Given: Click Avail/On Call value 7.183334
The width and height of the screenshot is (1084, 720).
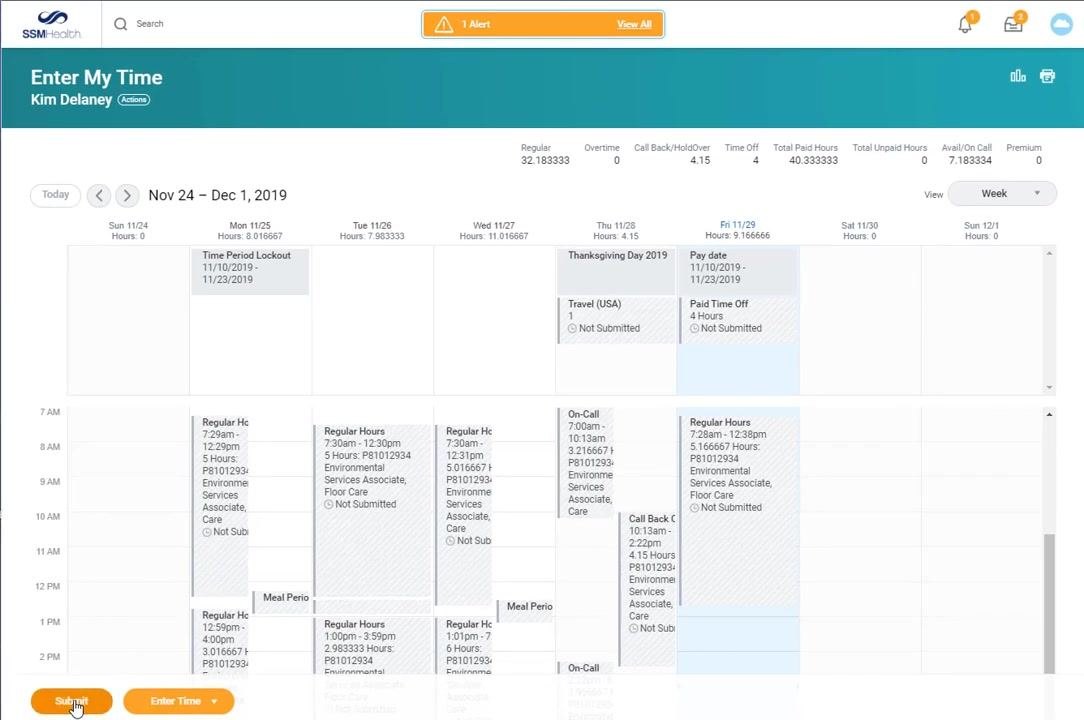Looking at the screenshot, I should coord(970,160).
